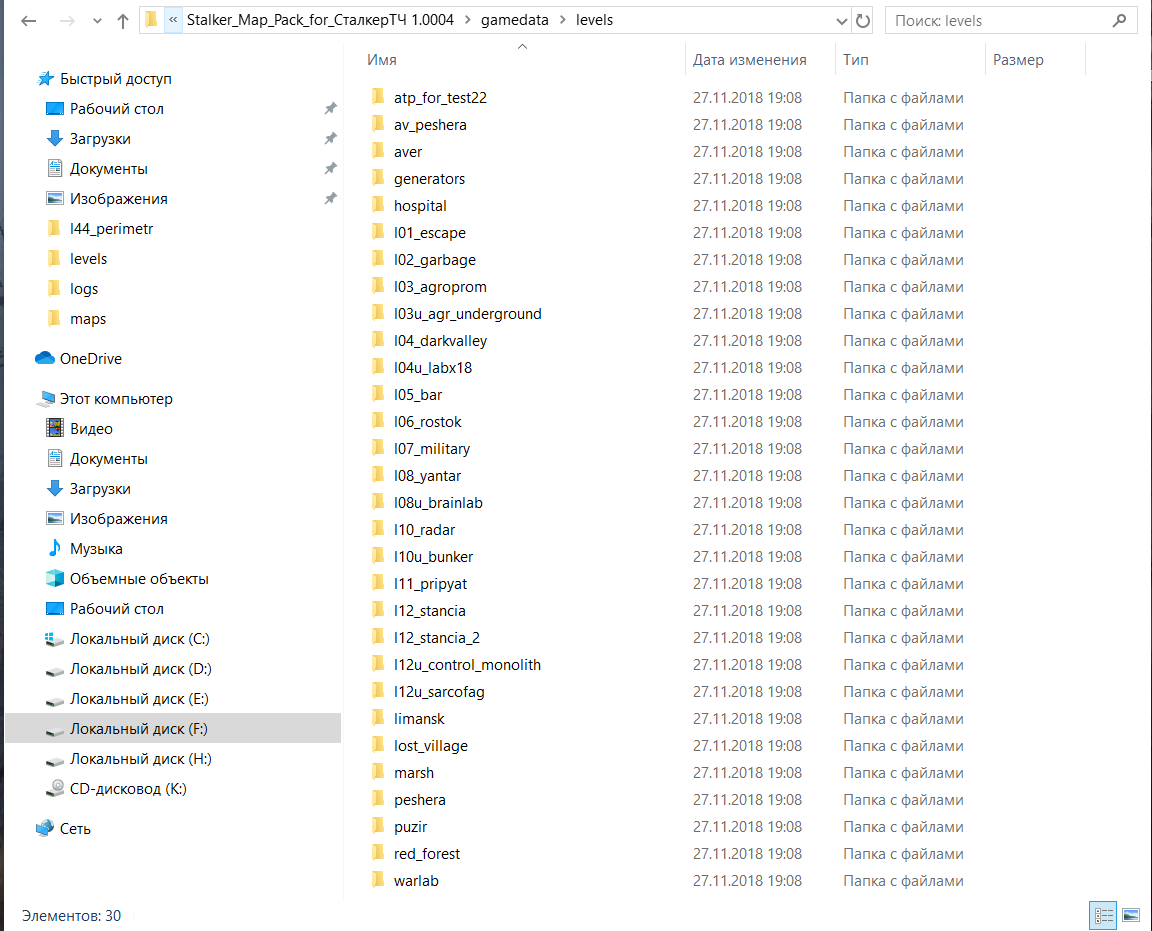The image size is (1152, 931).
Task: Select Stalker_Map_Pack_for_СталкерТЧ 1.0004 breadcrumb
Action: (x=320, y=21)
